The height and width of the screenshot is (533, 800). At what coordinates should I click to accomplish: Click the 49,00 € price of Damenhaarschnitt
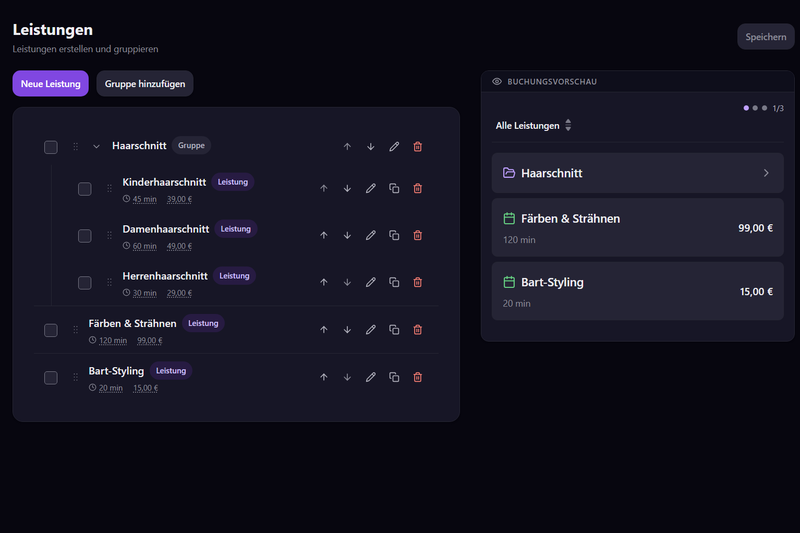click(x=179, y=246)
